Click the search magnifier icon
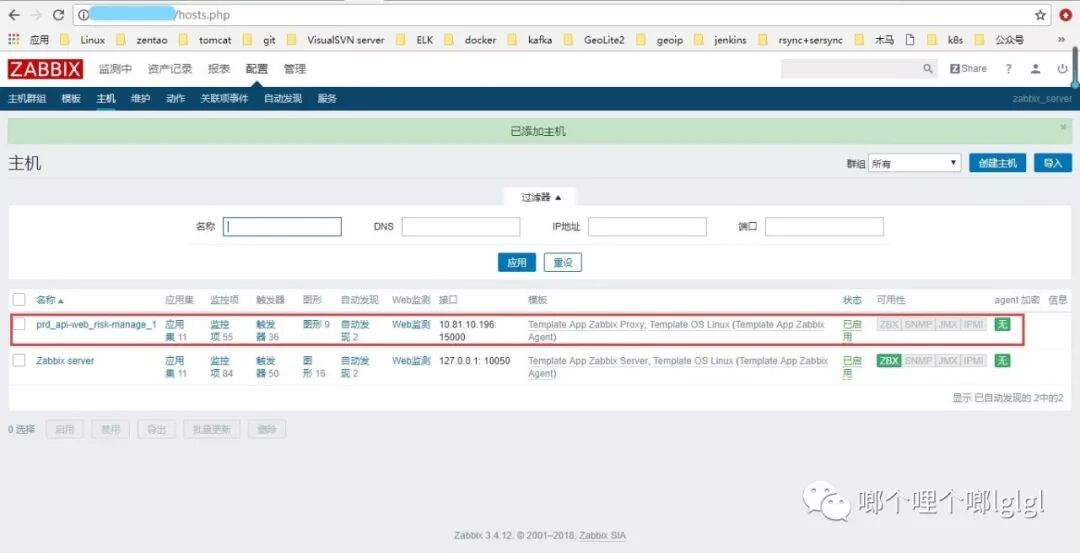1080x553 pixels. tap(928, 69)
